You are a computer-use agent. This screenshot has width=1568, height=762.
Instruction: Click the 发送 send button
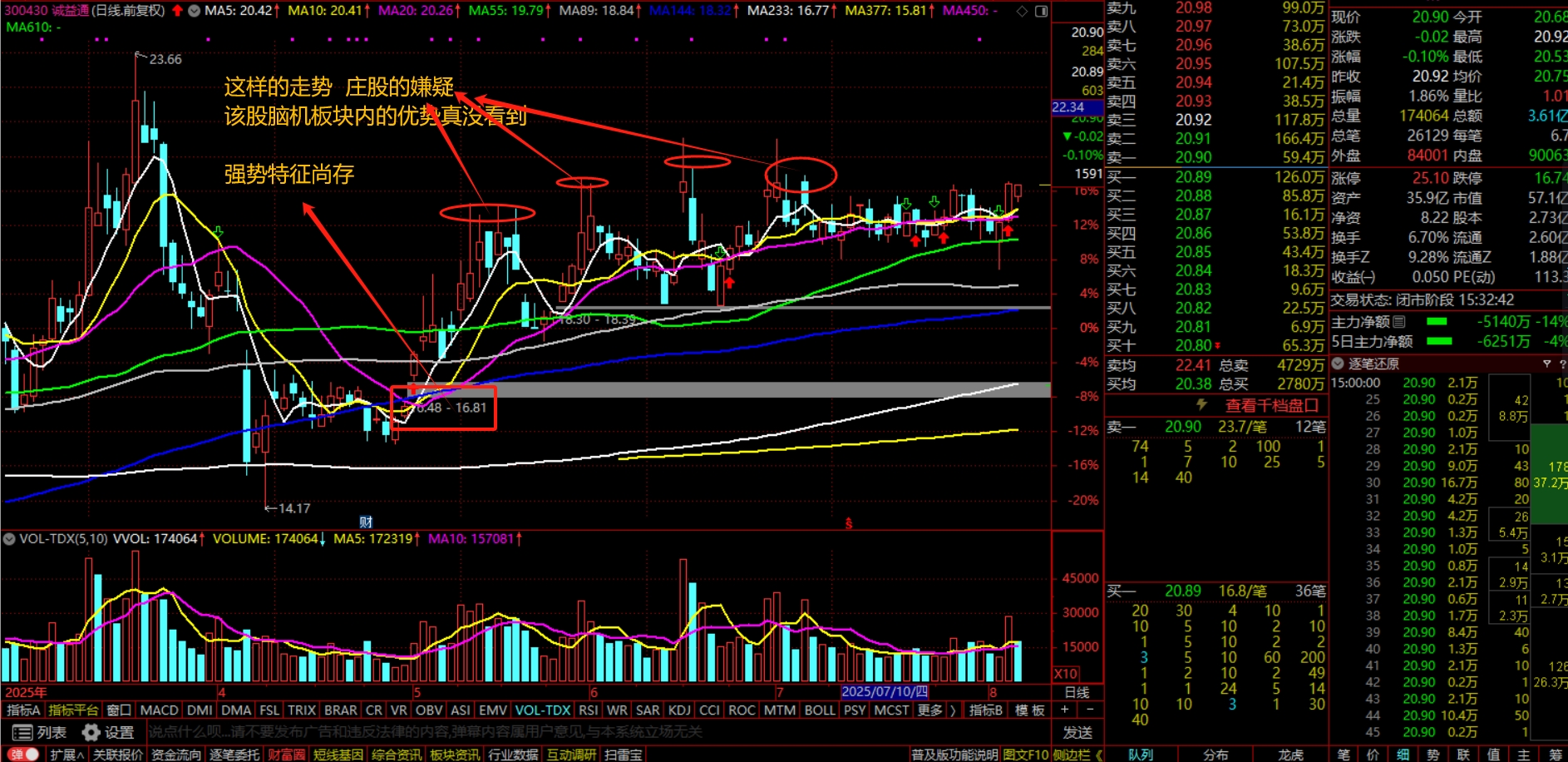(x=1077, y=732)
